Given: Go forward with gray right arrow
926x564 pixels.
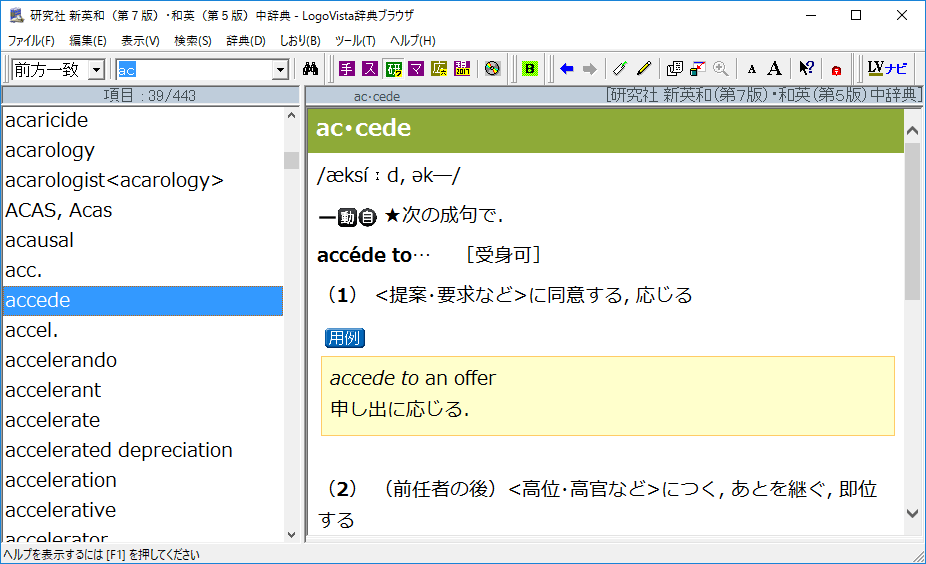Looking at the screenshot, I should pos(589,69).
